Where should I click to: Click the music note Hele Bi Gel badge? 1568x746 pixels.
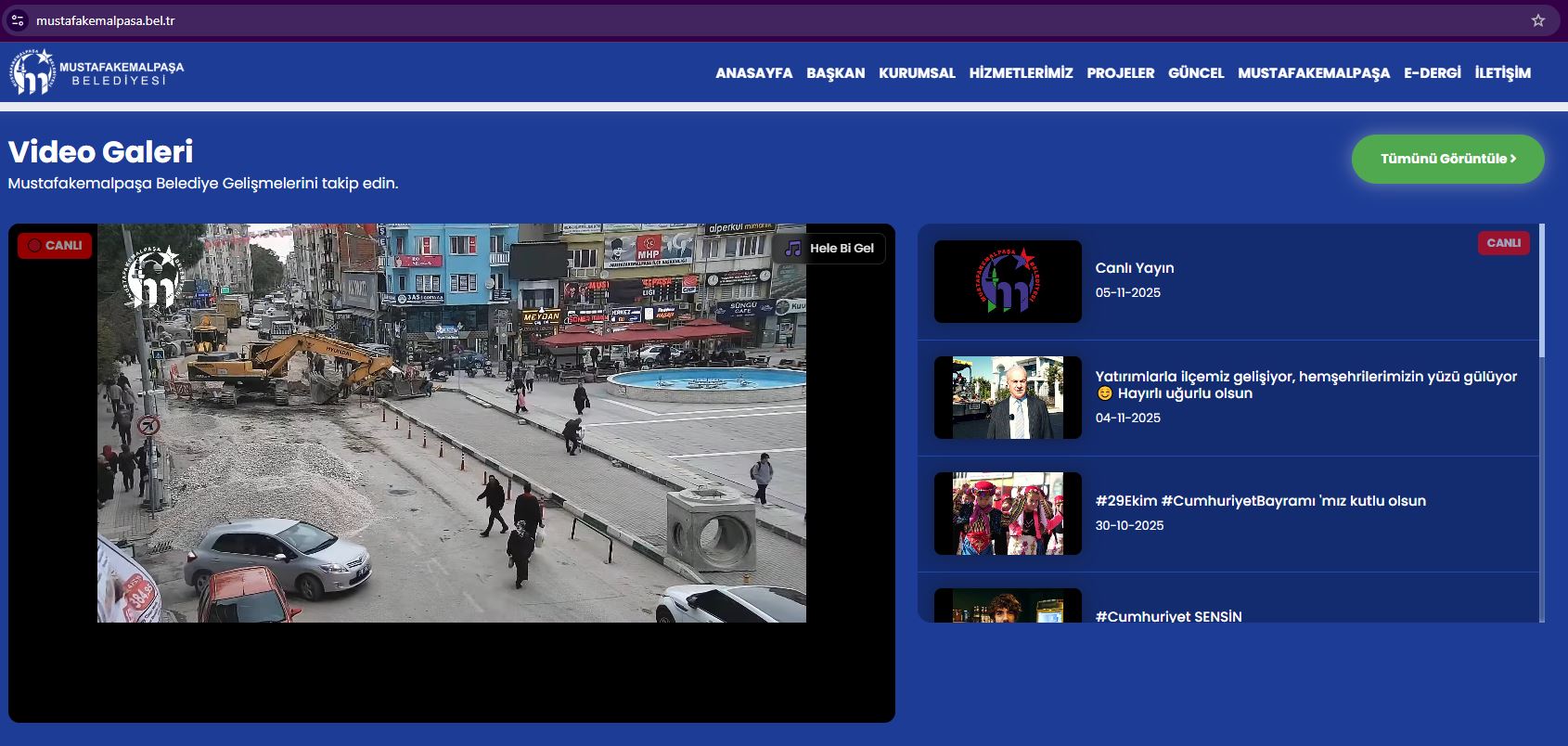pyautogui.click(x=829, y=249)
